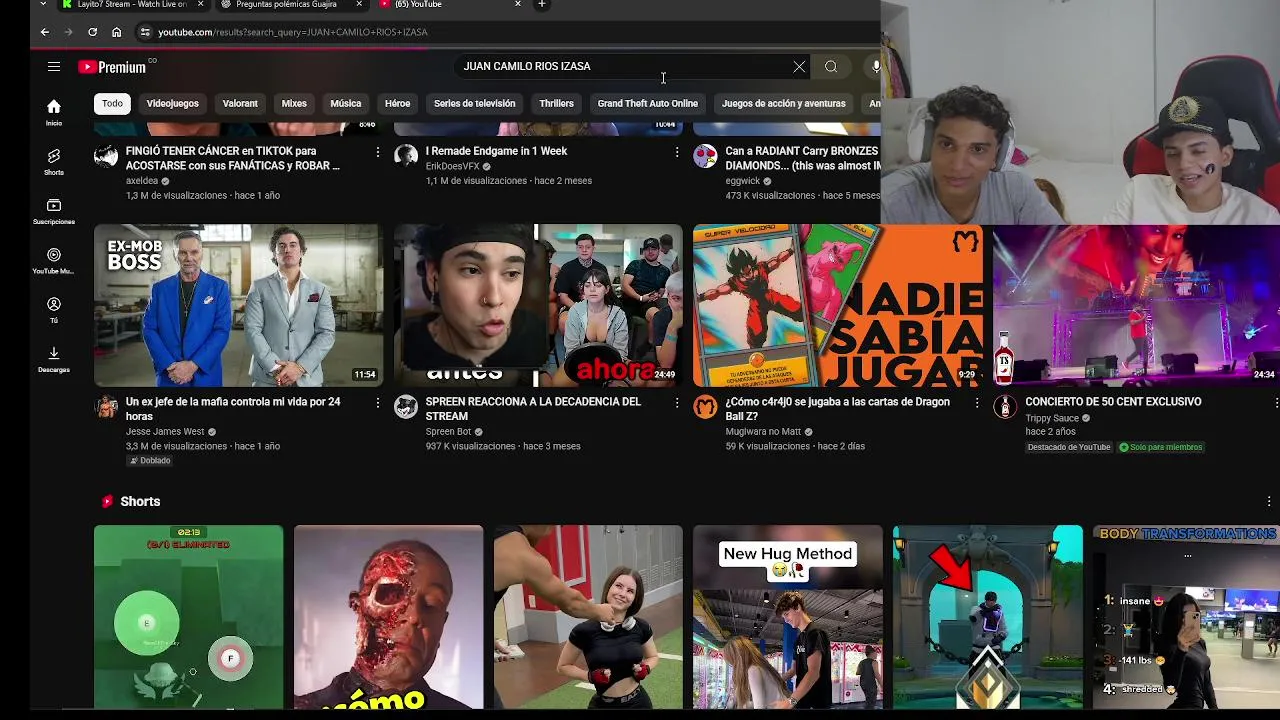Select the Valorant filter chip
The width and height of the screenshot is (1280, 720).
pyautogui.click(x=240, y=103)
